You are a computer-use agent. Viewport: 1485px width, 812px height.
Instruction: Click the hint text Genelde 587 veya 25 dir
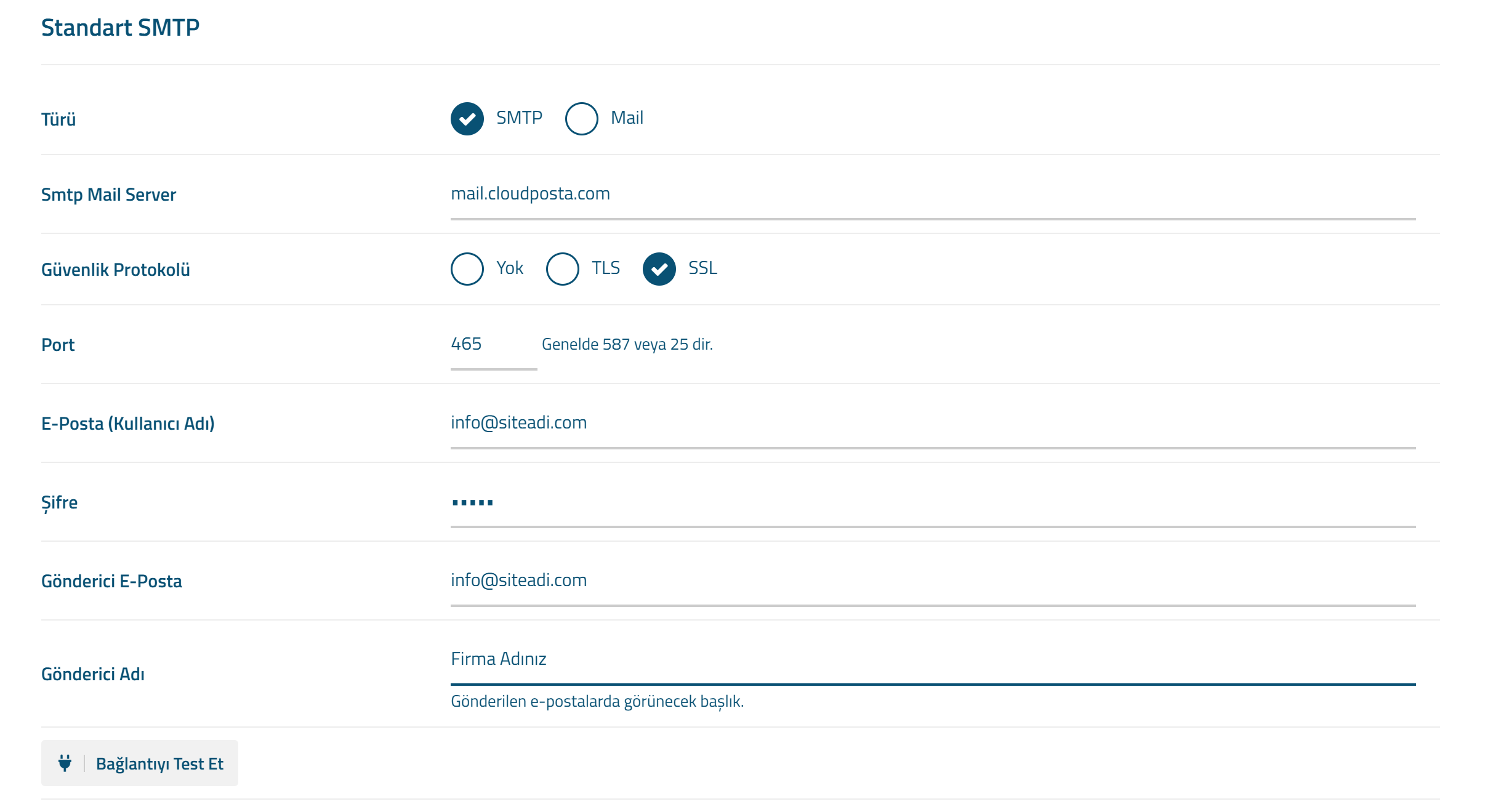[x=627, y=345]
